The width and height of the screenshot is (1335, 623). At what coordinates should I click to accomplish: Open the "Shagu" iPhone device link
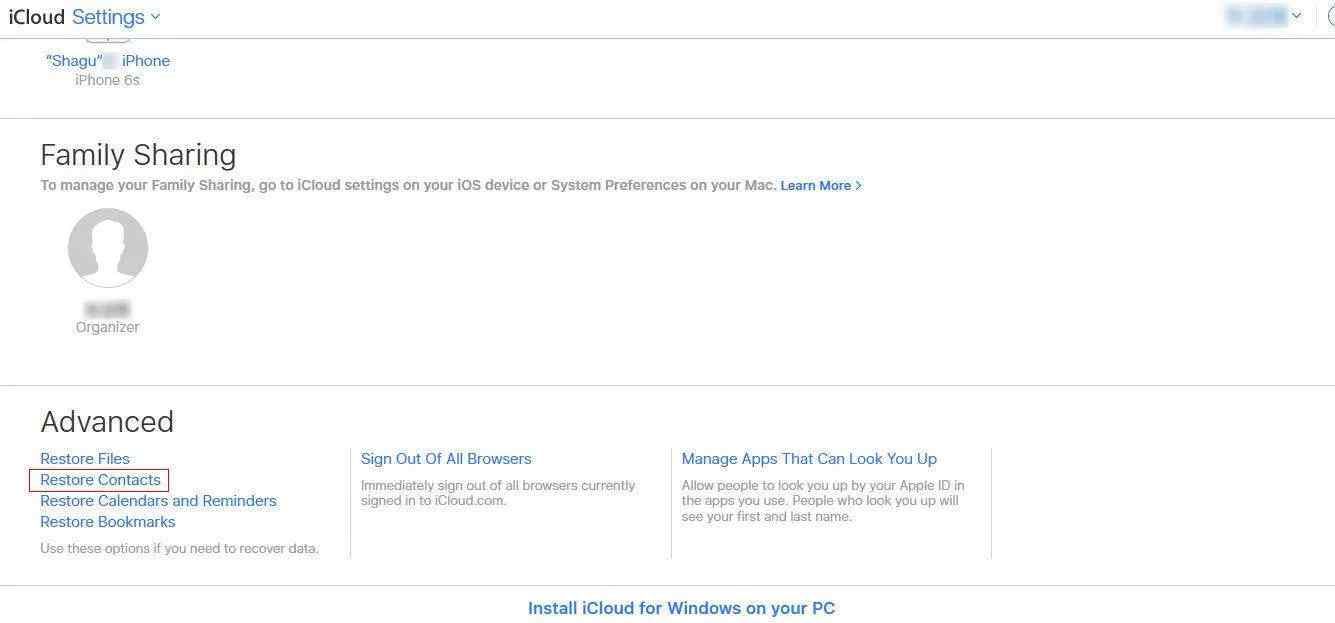108,61
